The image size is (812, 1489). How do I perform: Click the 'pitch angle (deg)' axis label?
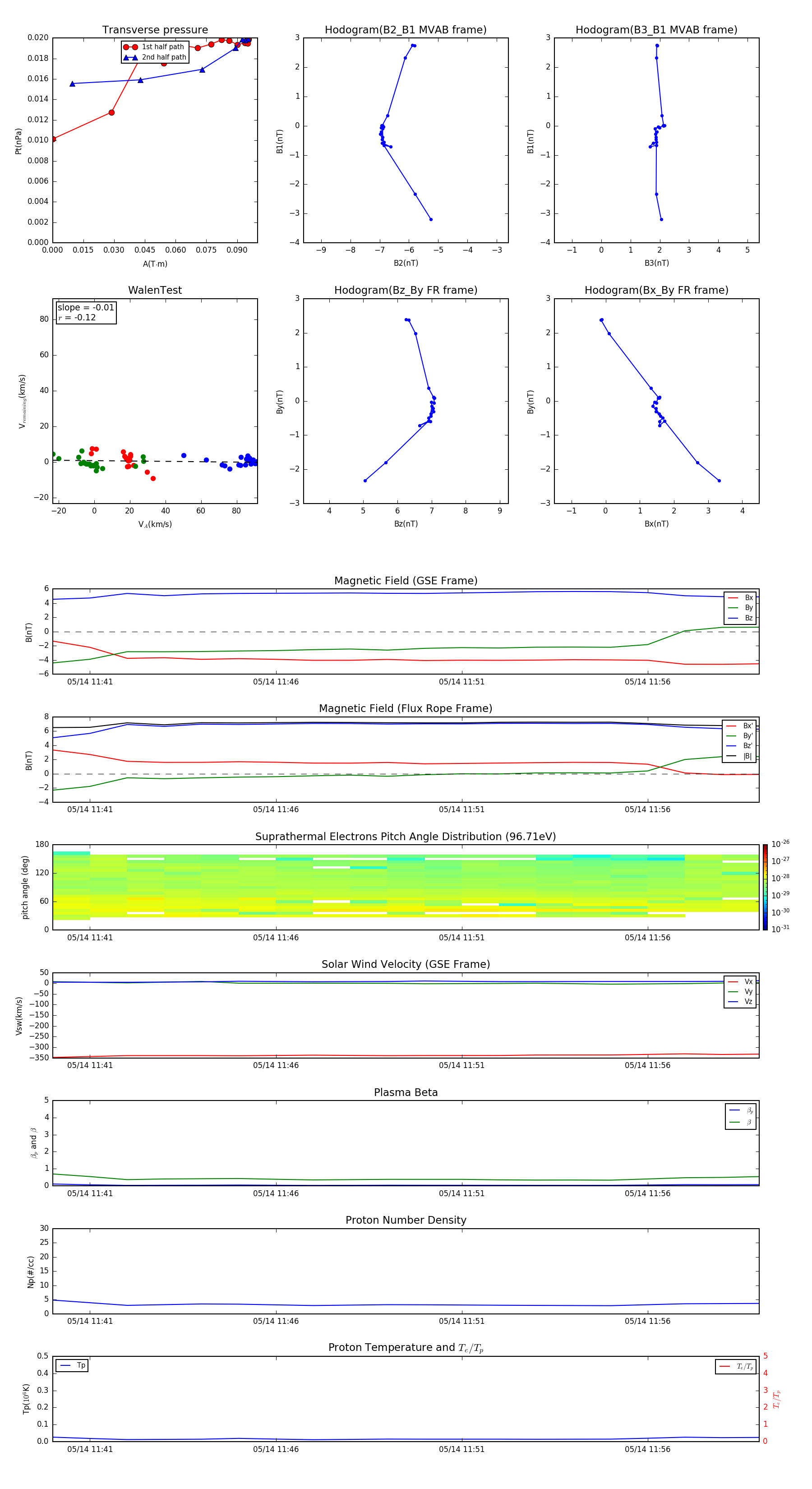click(25, 887)
